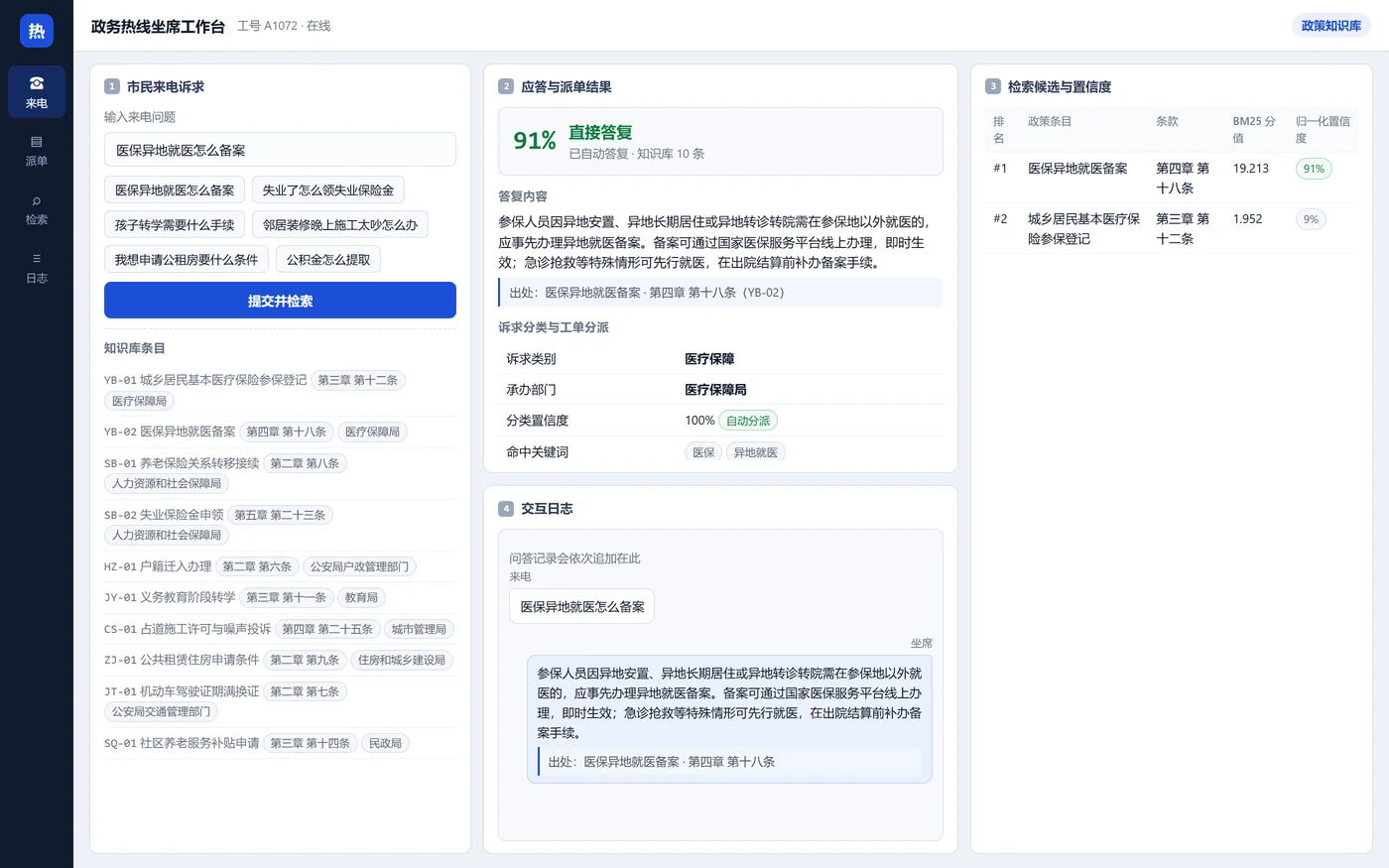Choose sample question 我想申请公租房要什么条件
Image resolution: width=1389 pixels, height=868 pixels.
[x=186, y=259]
